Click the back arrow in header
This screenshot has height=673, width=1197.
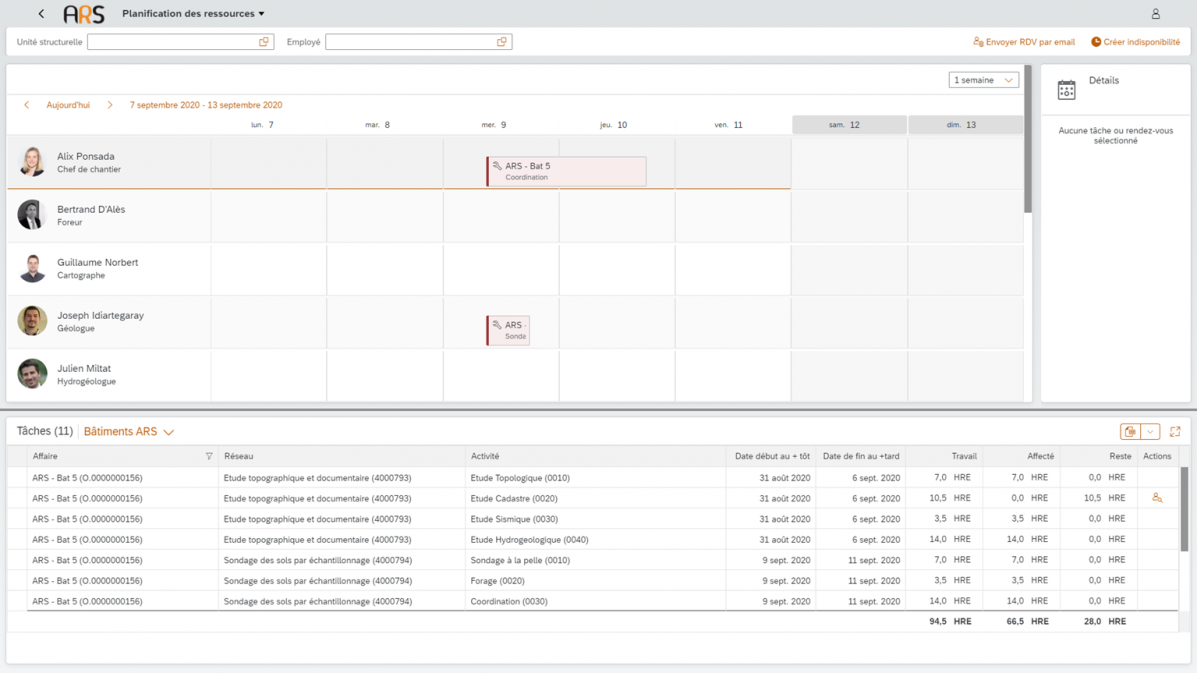(x=41, y=14)
